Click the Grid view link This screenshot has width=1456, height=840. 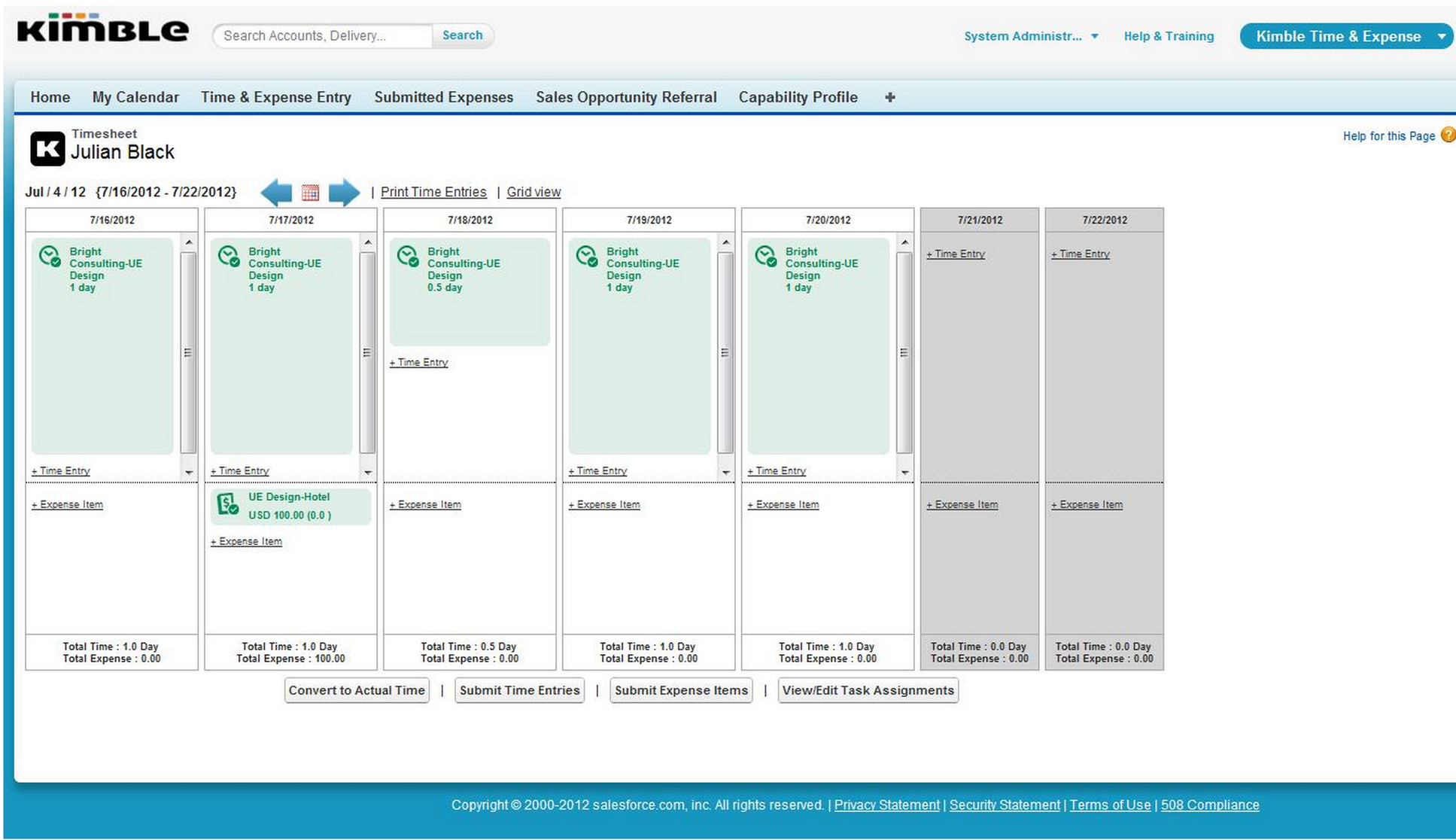point(533,192)
